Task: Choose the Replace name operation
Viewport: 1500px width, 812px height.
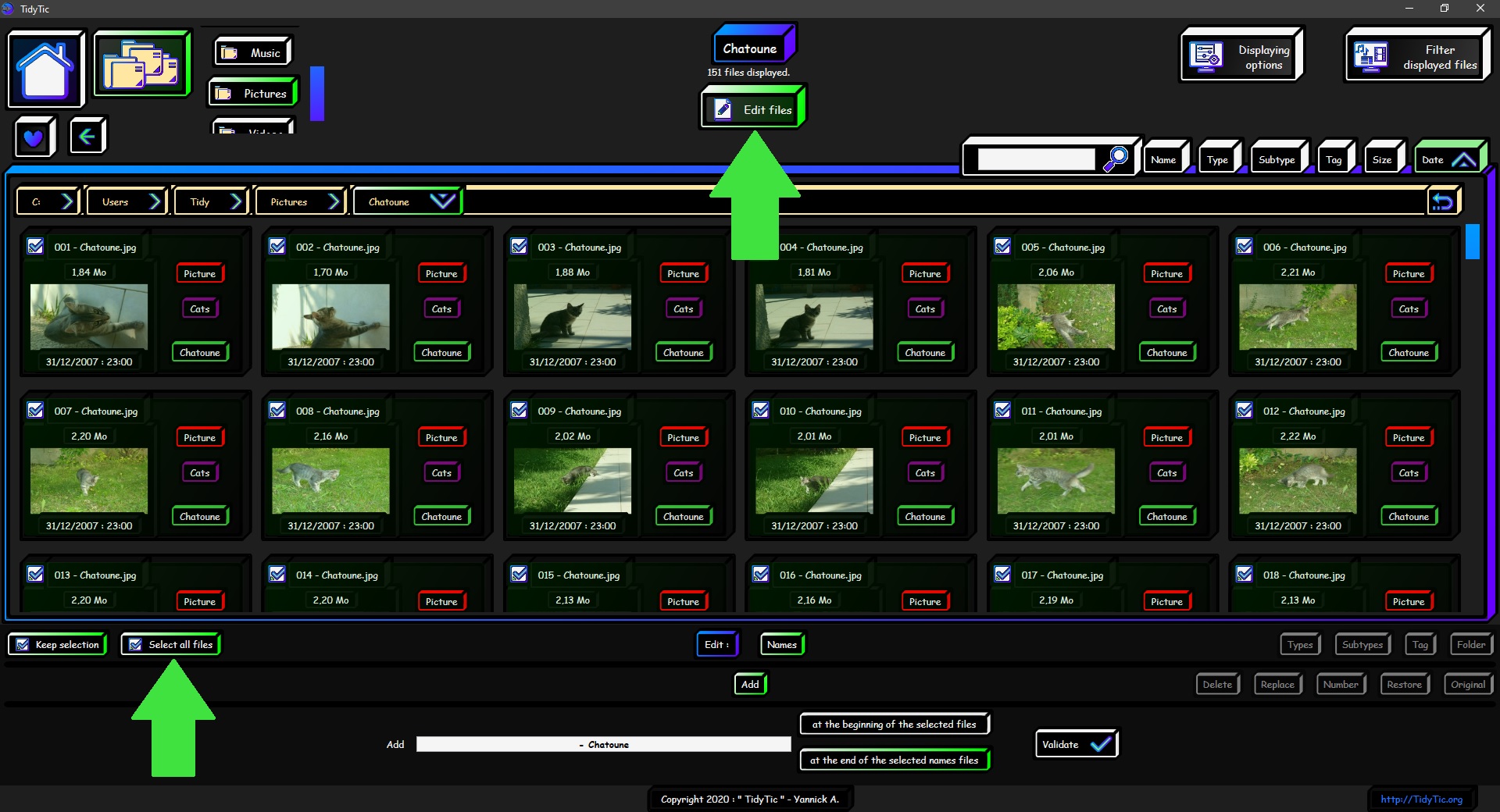Action: (1277, 684)
